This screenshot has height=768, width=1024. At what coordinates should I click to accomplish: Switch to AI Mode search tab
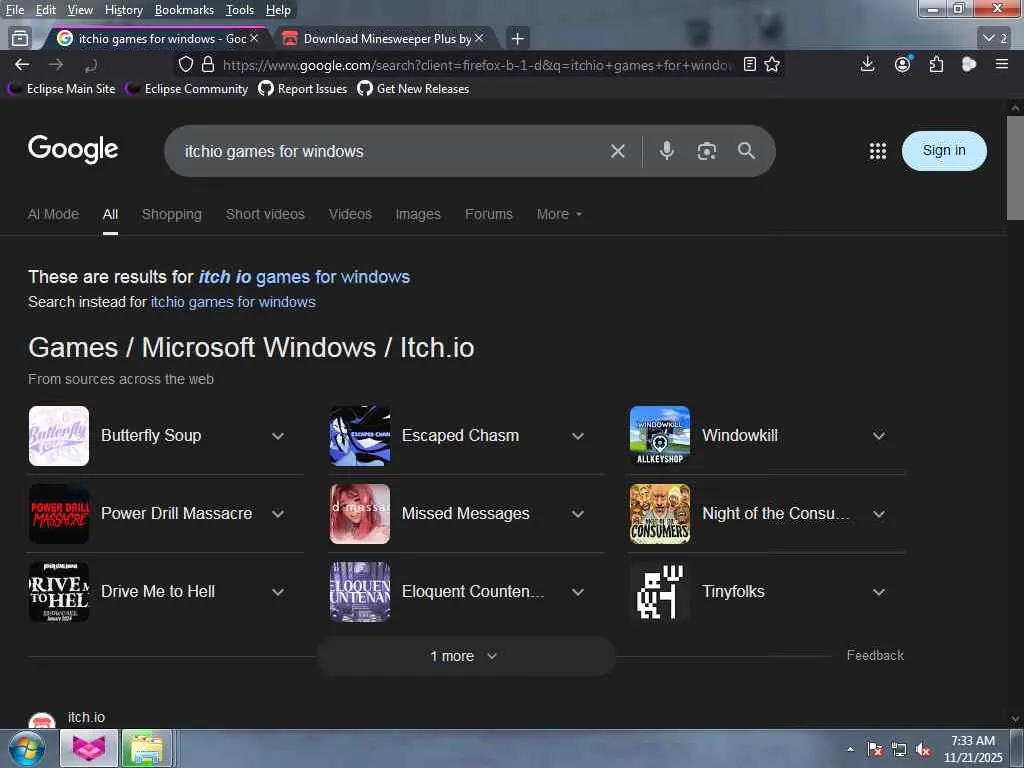54,214
